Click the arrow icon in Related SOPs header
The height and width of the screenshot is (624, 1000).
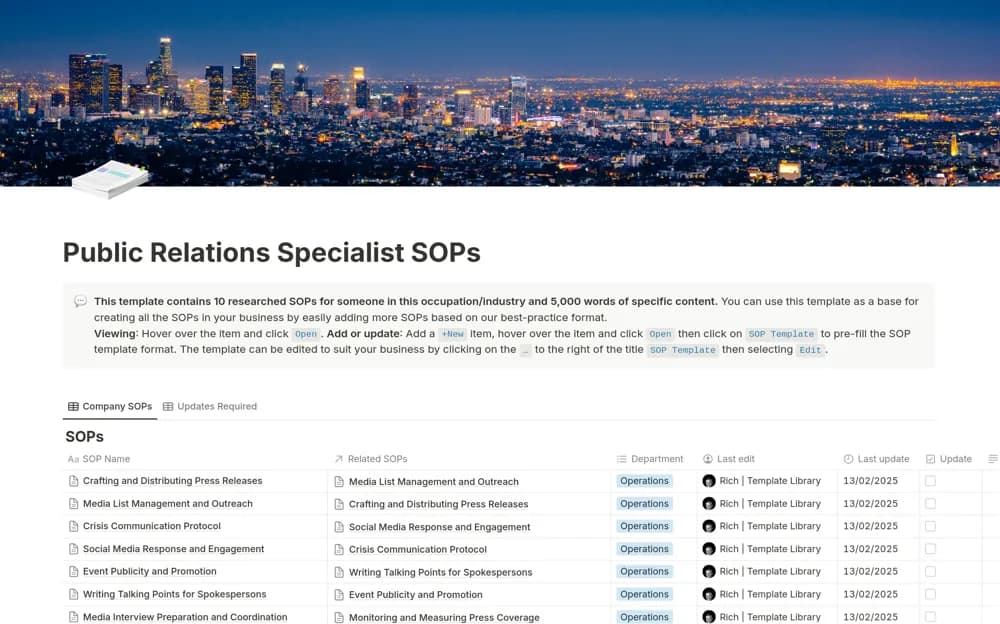coord(339,459)
